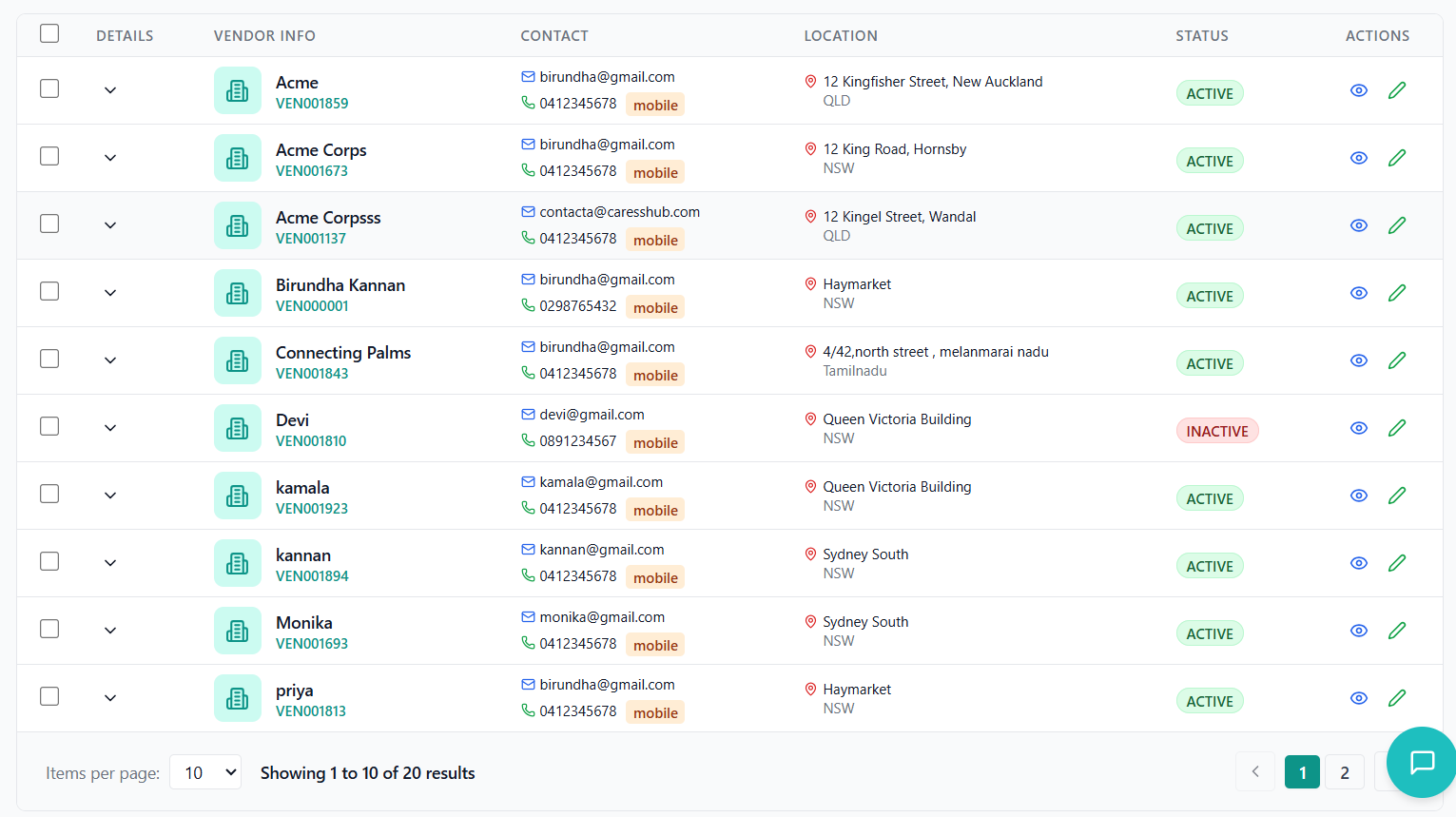Open the chat bubble widget
1456x817 pixels.
pos(1422,762)
